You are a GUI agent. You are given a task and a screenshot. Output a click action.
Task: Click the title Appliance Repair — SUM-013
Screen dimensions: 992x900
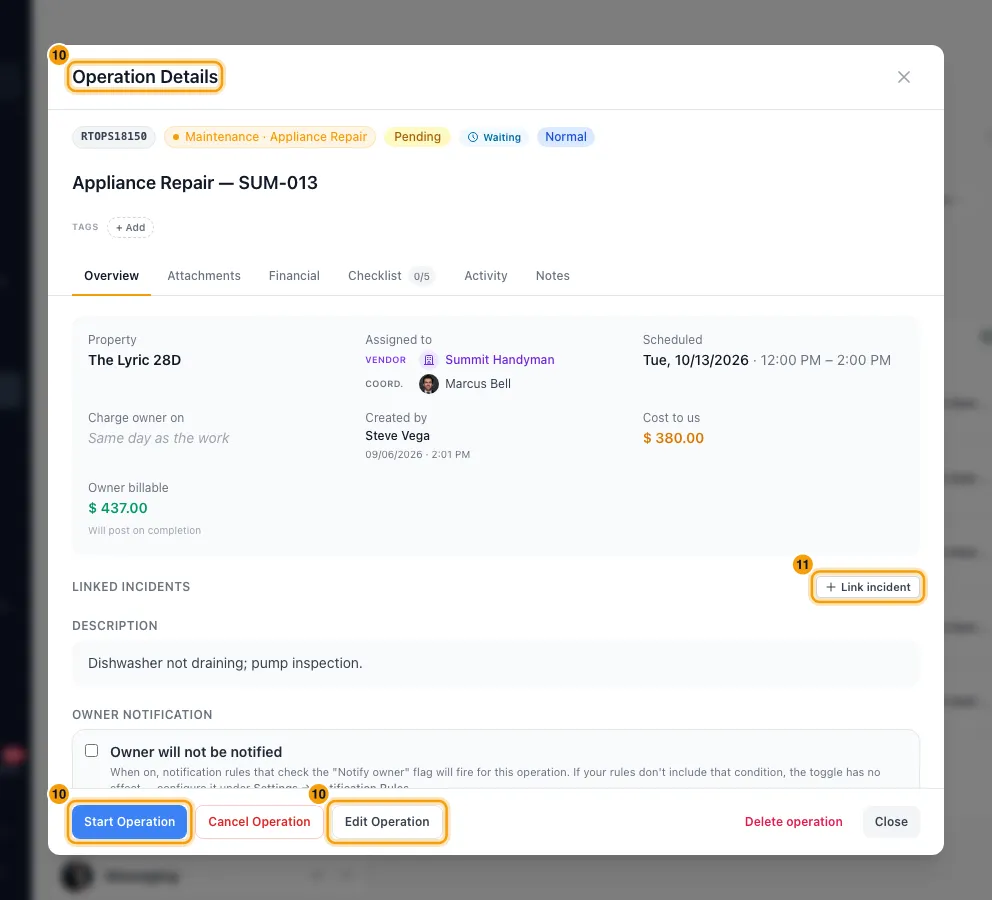click(x=195, y=183)
